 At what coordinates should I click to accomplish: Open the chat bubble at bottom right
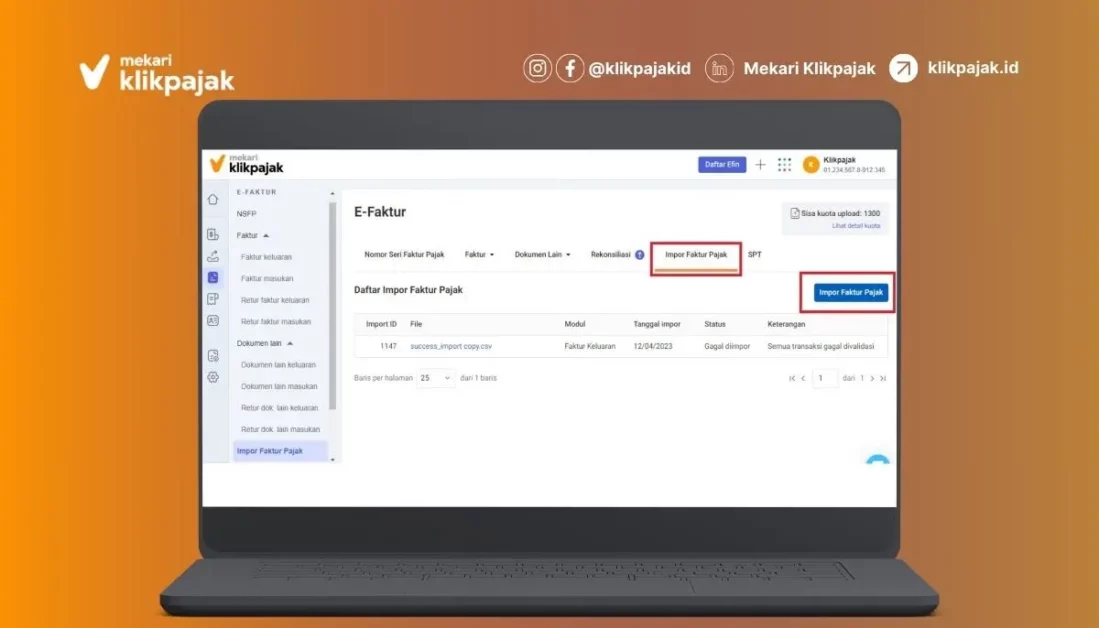878,460
